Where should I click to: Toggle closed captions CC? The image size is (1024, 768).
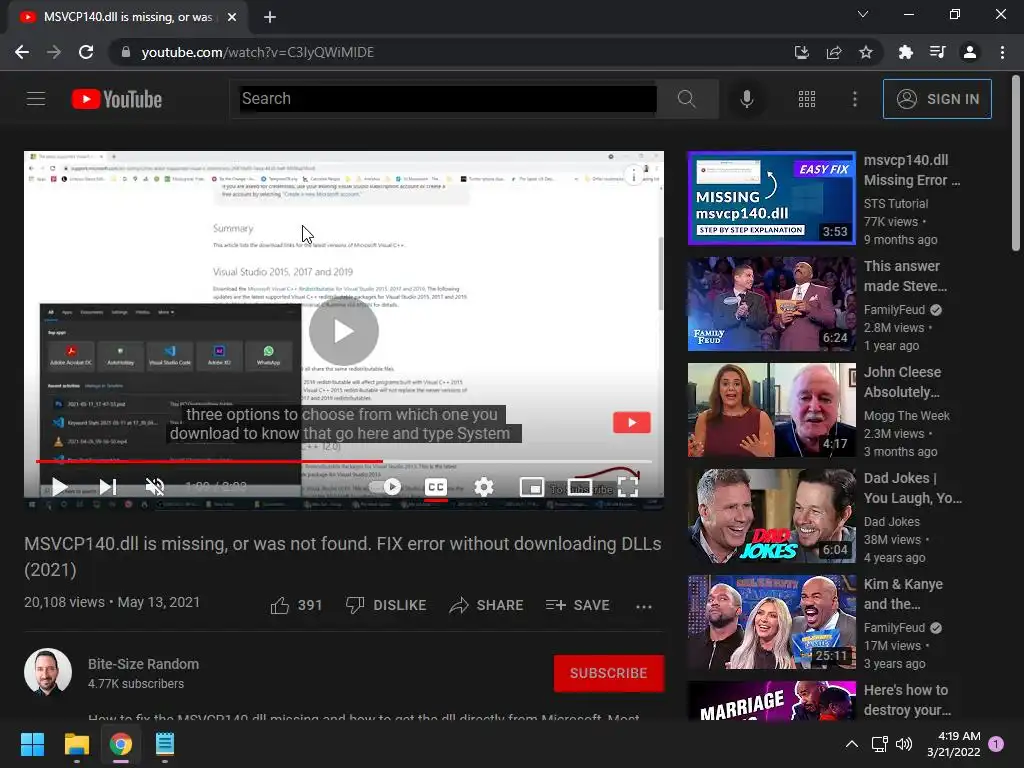click(x=436, y=487)
